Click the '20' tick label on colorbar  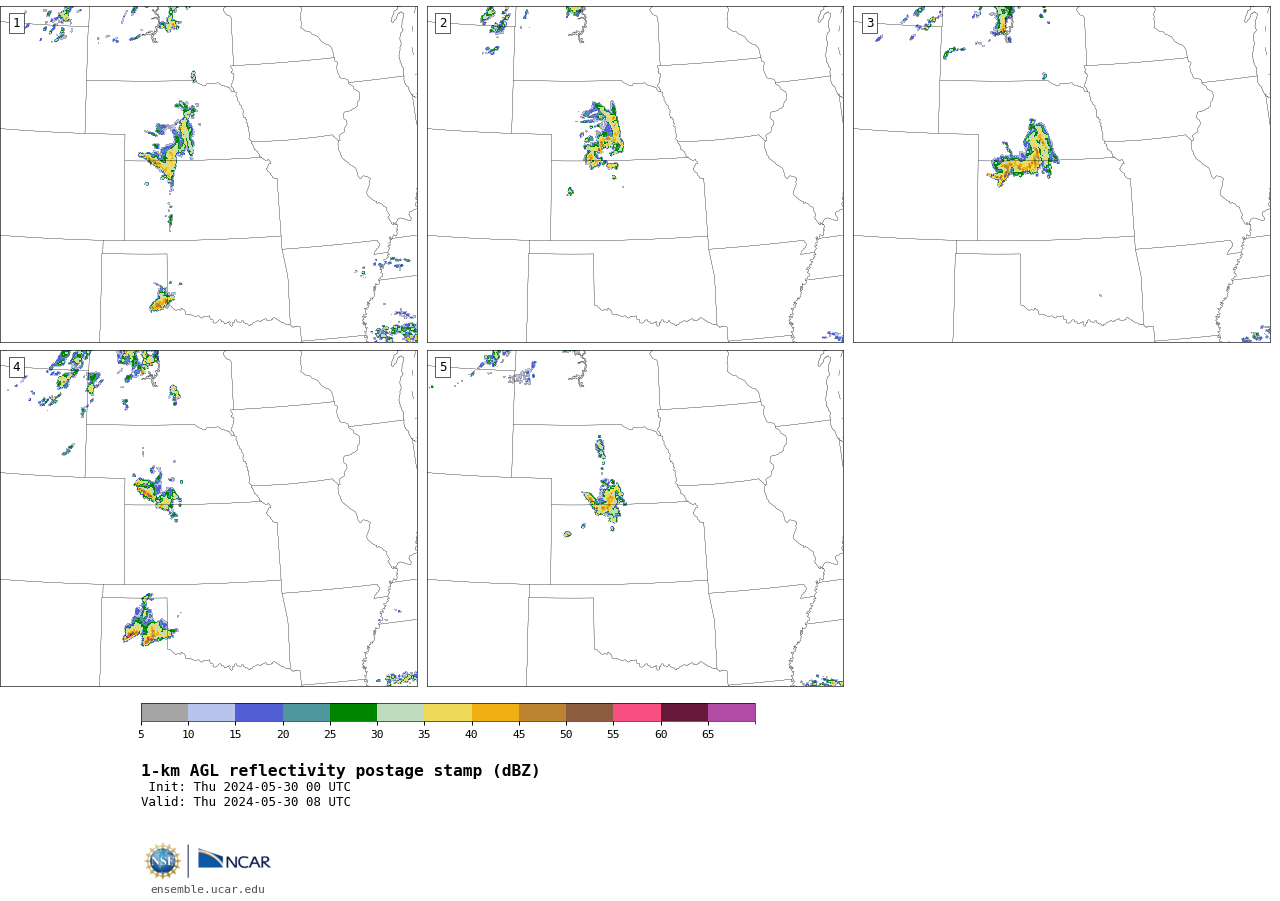[283, 735]
